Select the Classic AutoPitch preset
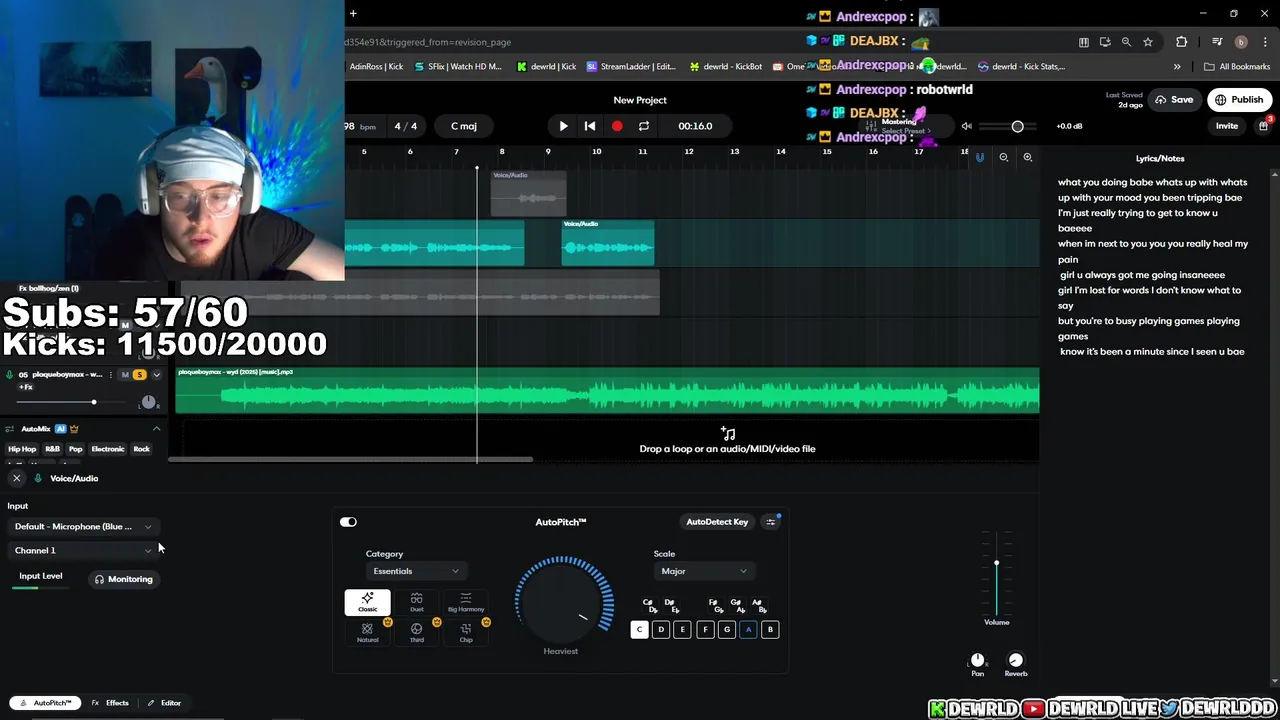The width and height of the screenshot is (1280, 720). 368,602
